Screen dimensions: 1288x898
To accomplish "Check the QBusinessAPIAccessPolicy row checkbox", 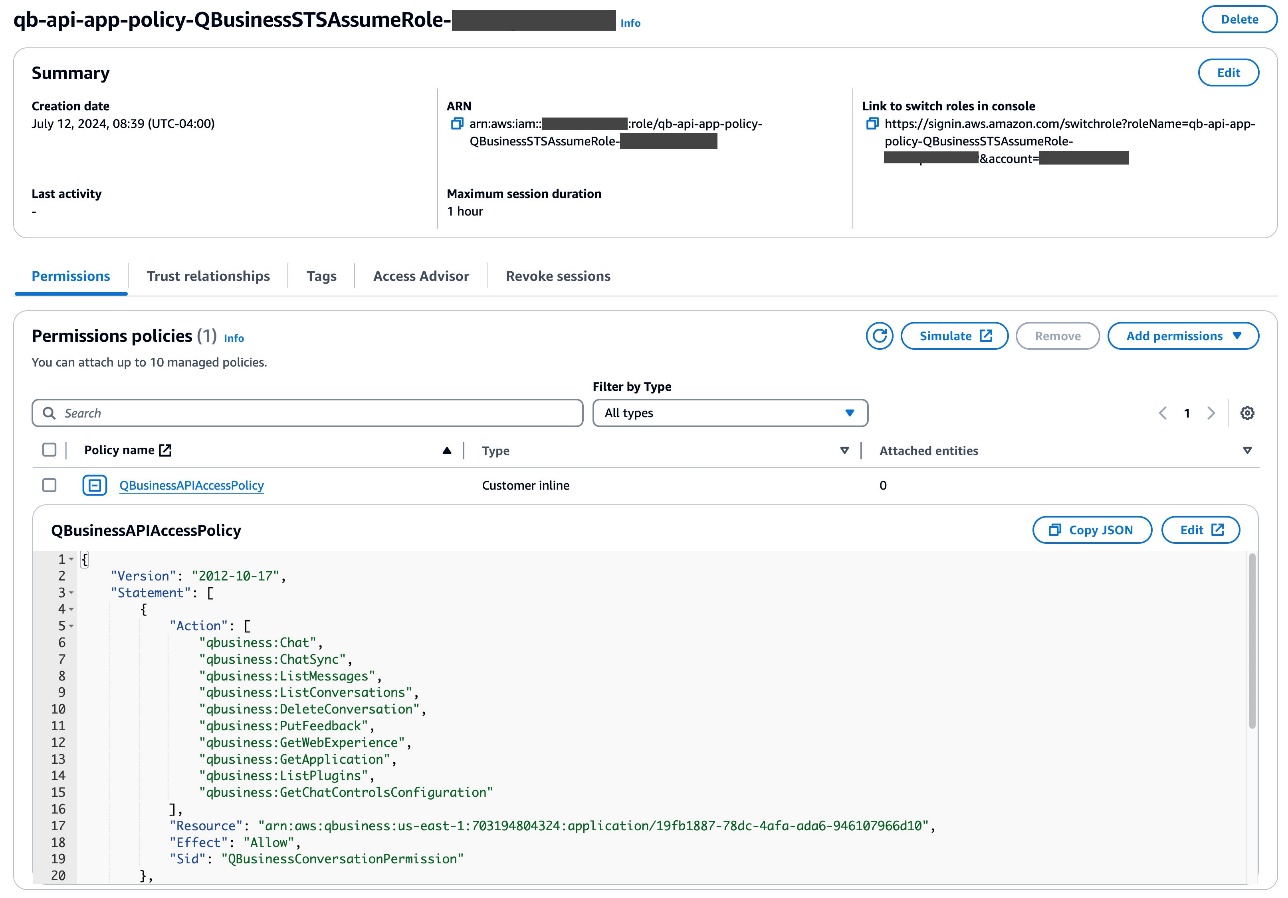I will (49, 485).
